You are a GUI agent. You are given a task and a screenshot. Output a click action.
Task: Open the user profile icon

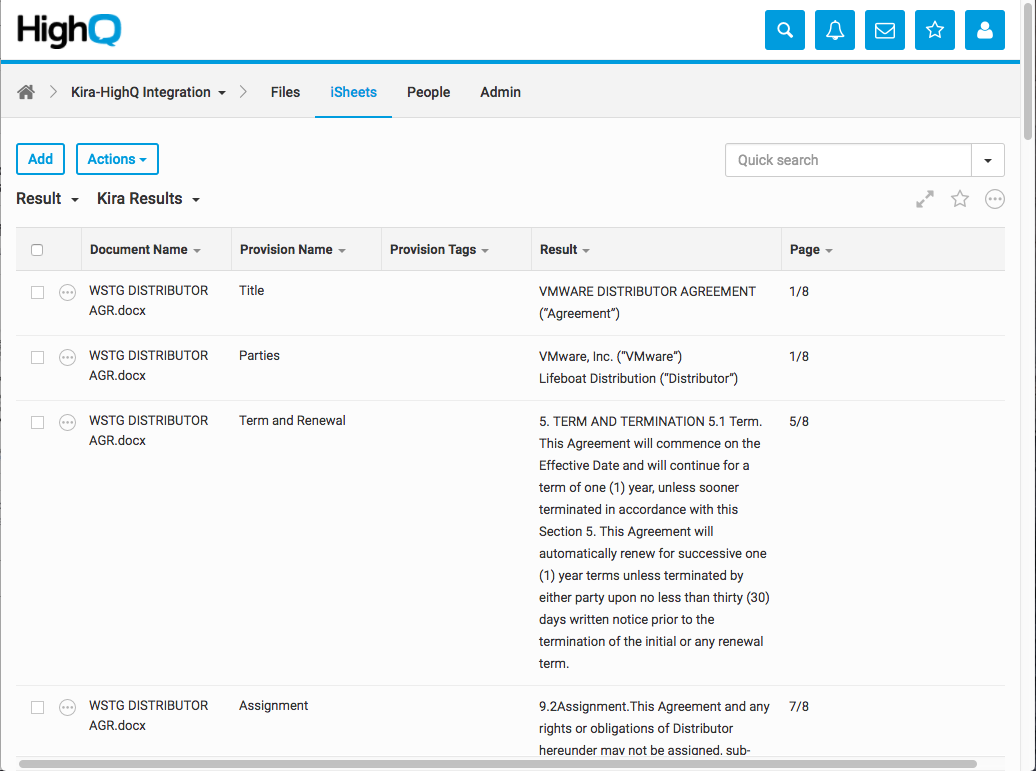[x=984, y=30]
